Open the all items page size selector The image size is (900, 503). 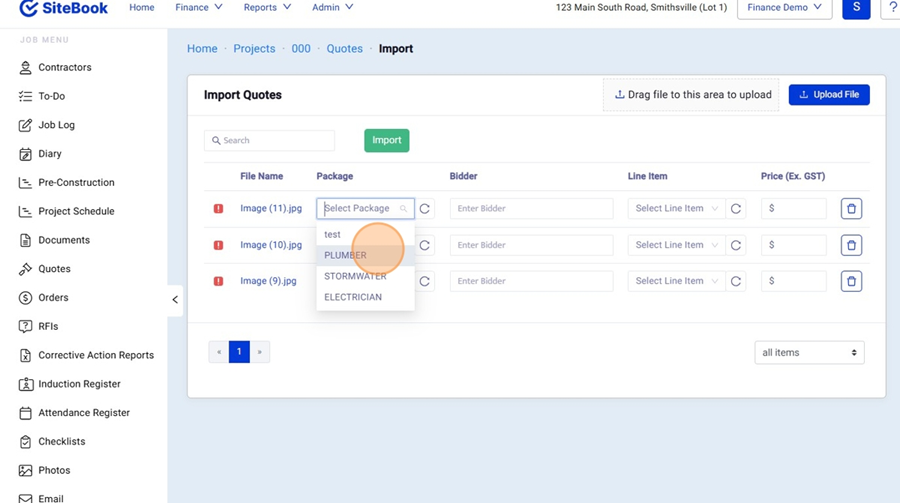(809, 352)
